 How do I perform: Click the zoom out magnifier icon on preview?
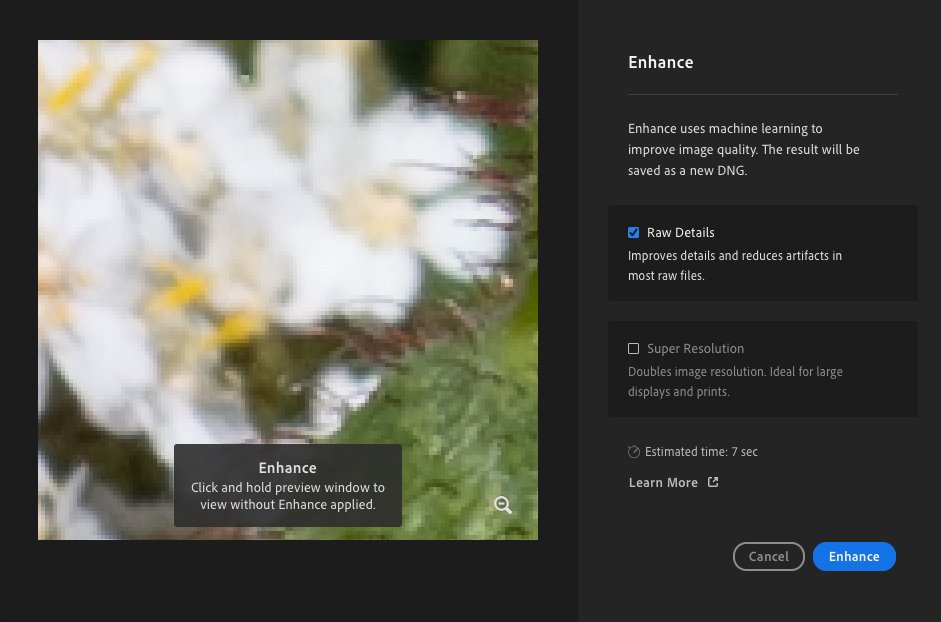503,505
